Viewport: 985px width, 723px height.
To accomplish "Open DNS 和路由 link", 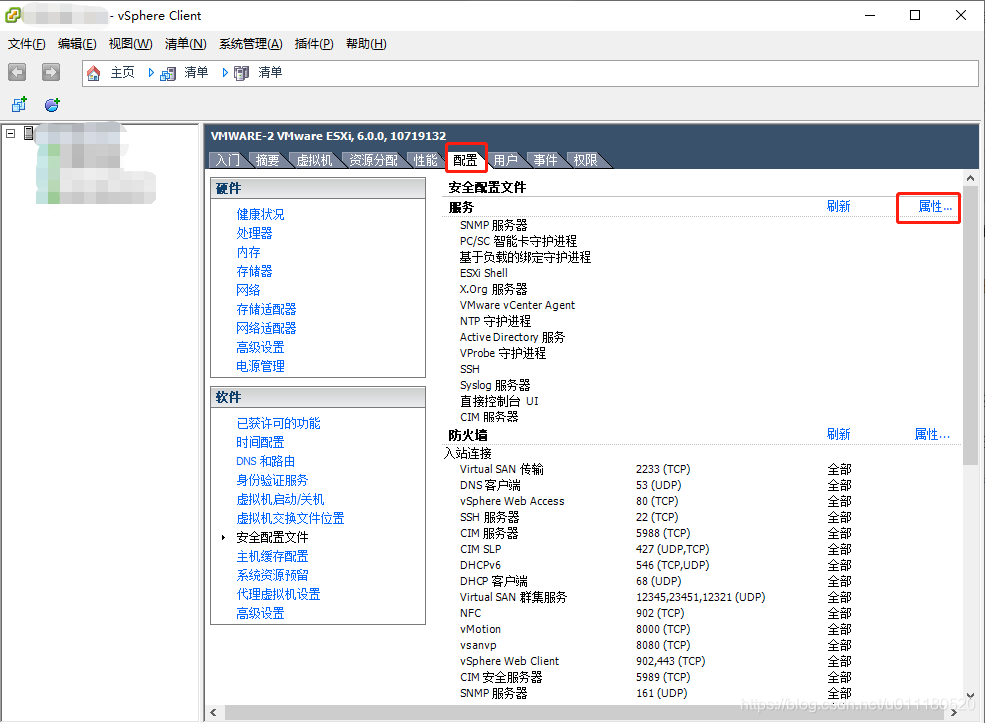I will pos(266,461).
